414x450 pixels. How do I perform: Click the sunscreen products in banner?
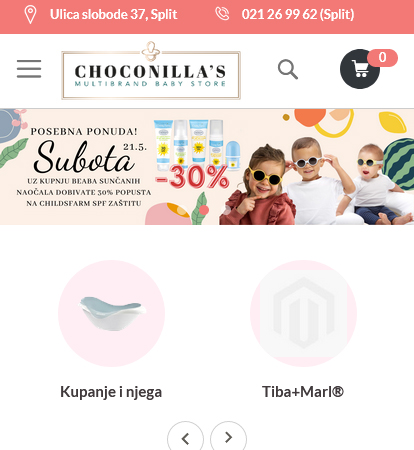193,145
